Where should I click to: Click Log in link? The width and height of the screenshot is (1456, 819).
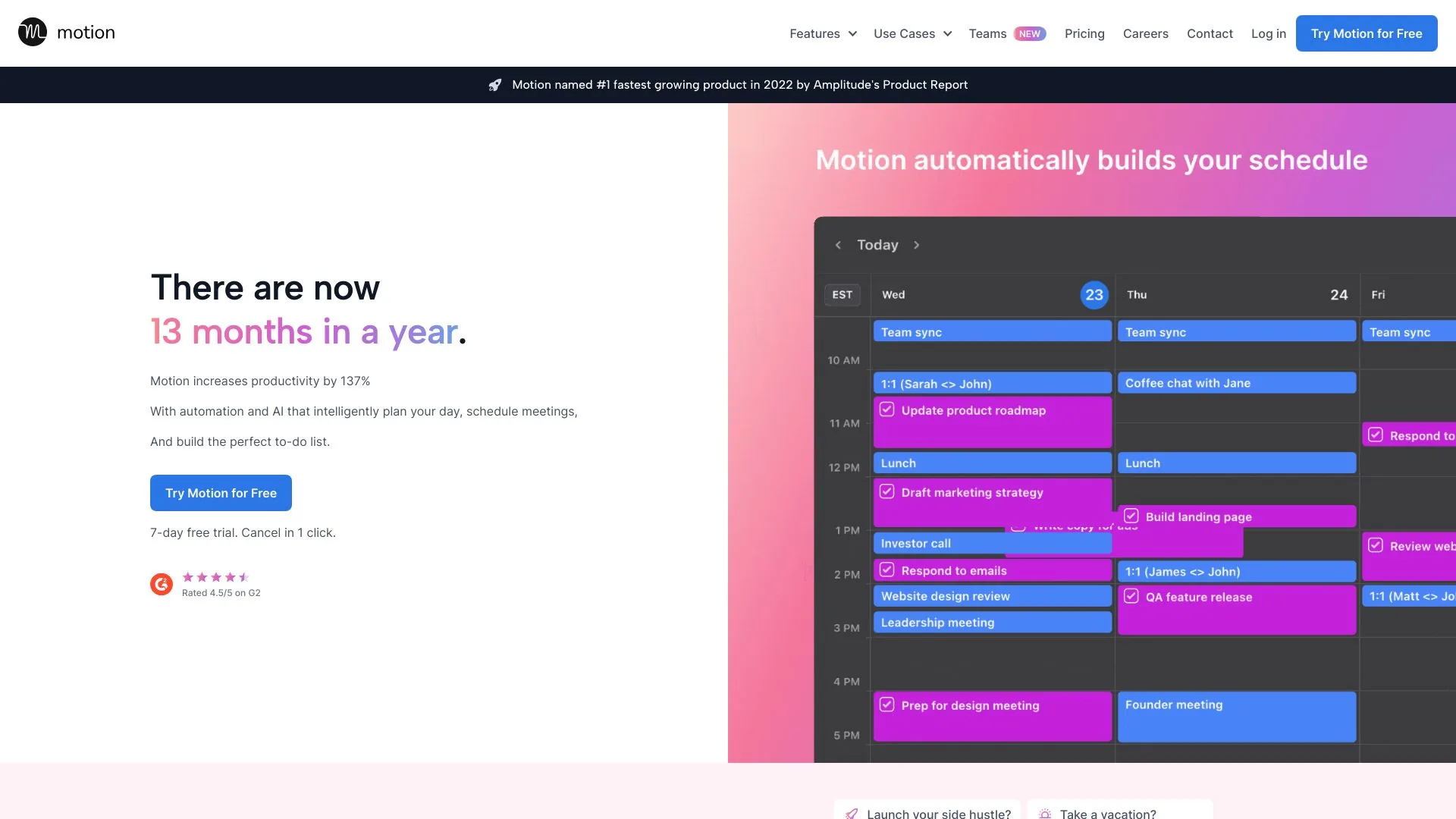(1269, 33)
